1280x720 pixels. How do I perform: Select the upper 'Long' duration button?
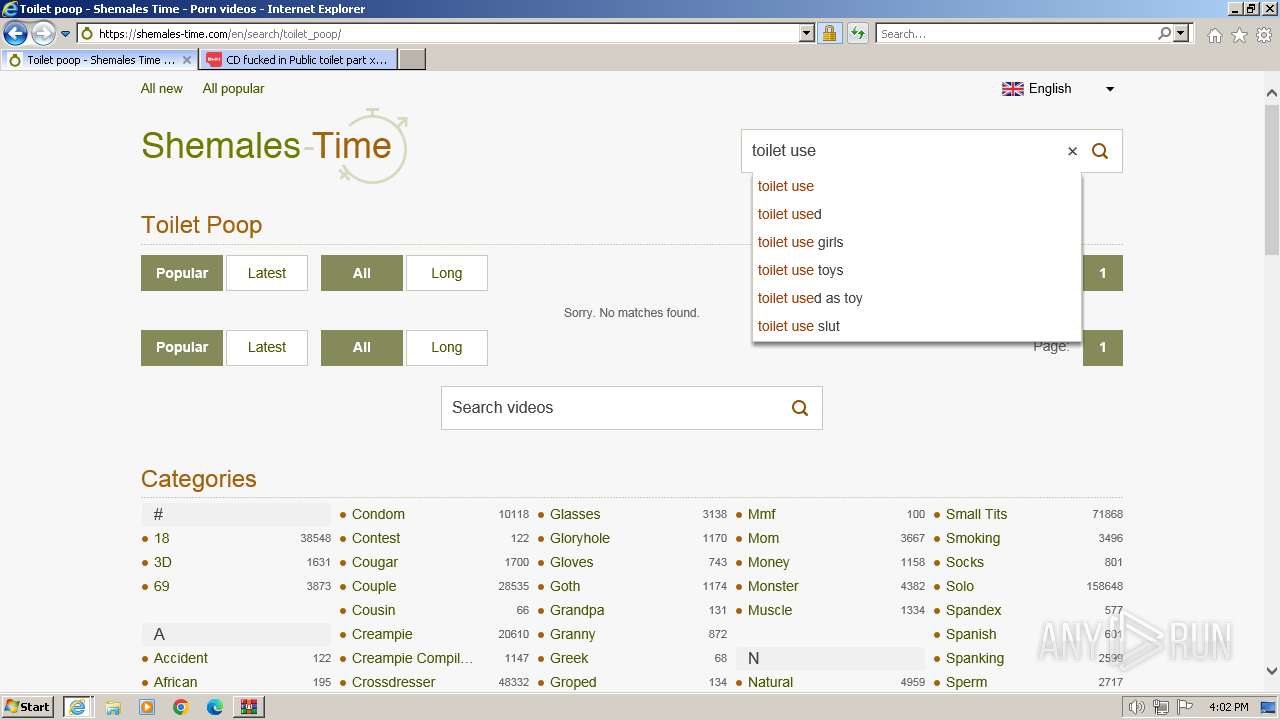pyautogui.click(x=447, y=273)
